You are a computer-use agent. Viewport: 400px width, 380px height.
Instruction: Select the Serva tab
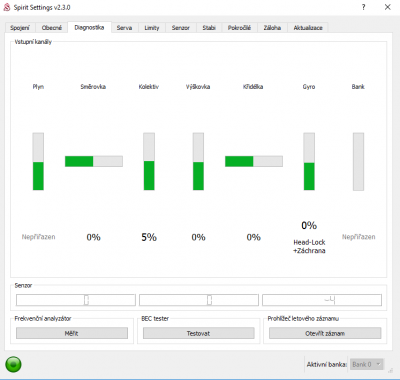124,28
